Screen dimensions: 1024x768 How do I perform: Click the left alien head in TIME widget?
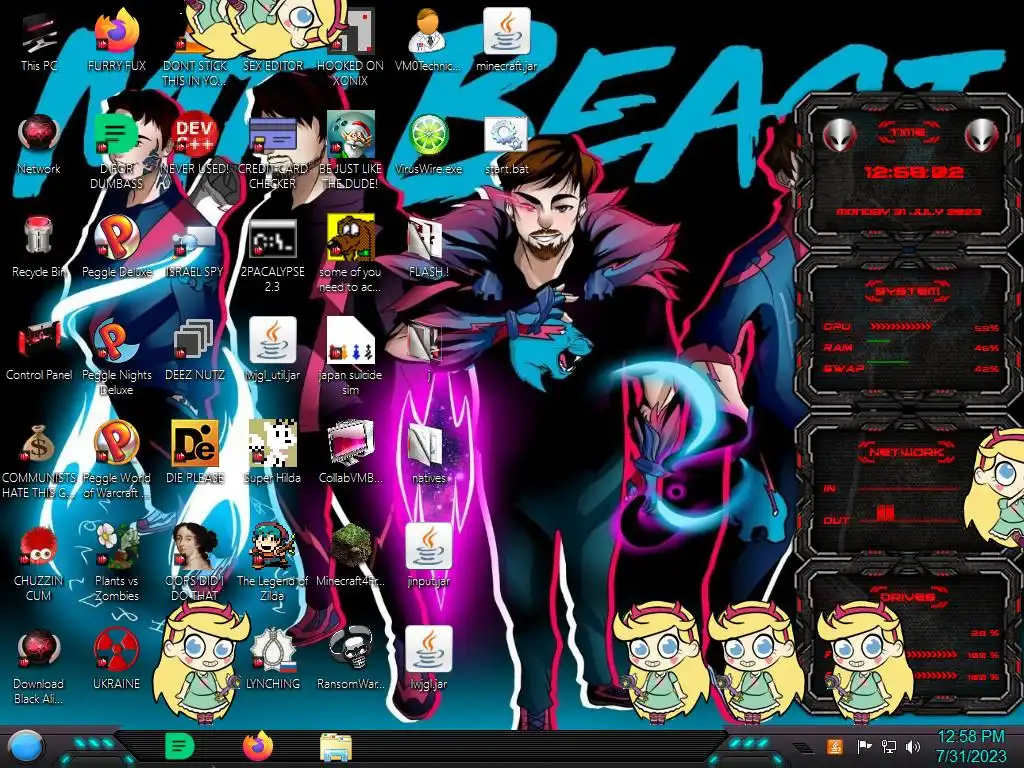840,135
